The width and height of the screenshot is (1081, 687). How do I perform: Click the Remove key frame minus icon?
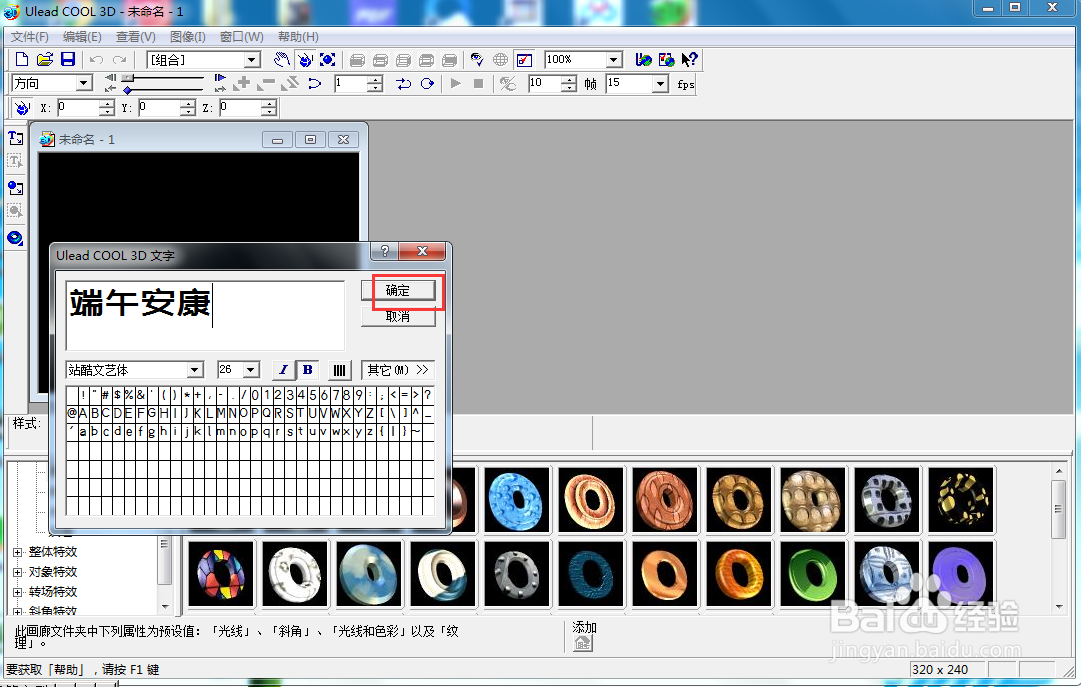tap(265, 83)
